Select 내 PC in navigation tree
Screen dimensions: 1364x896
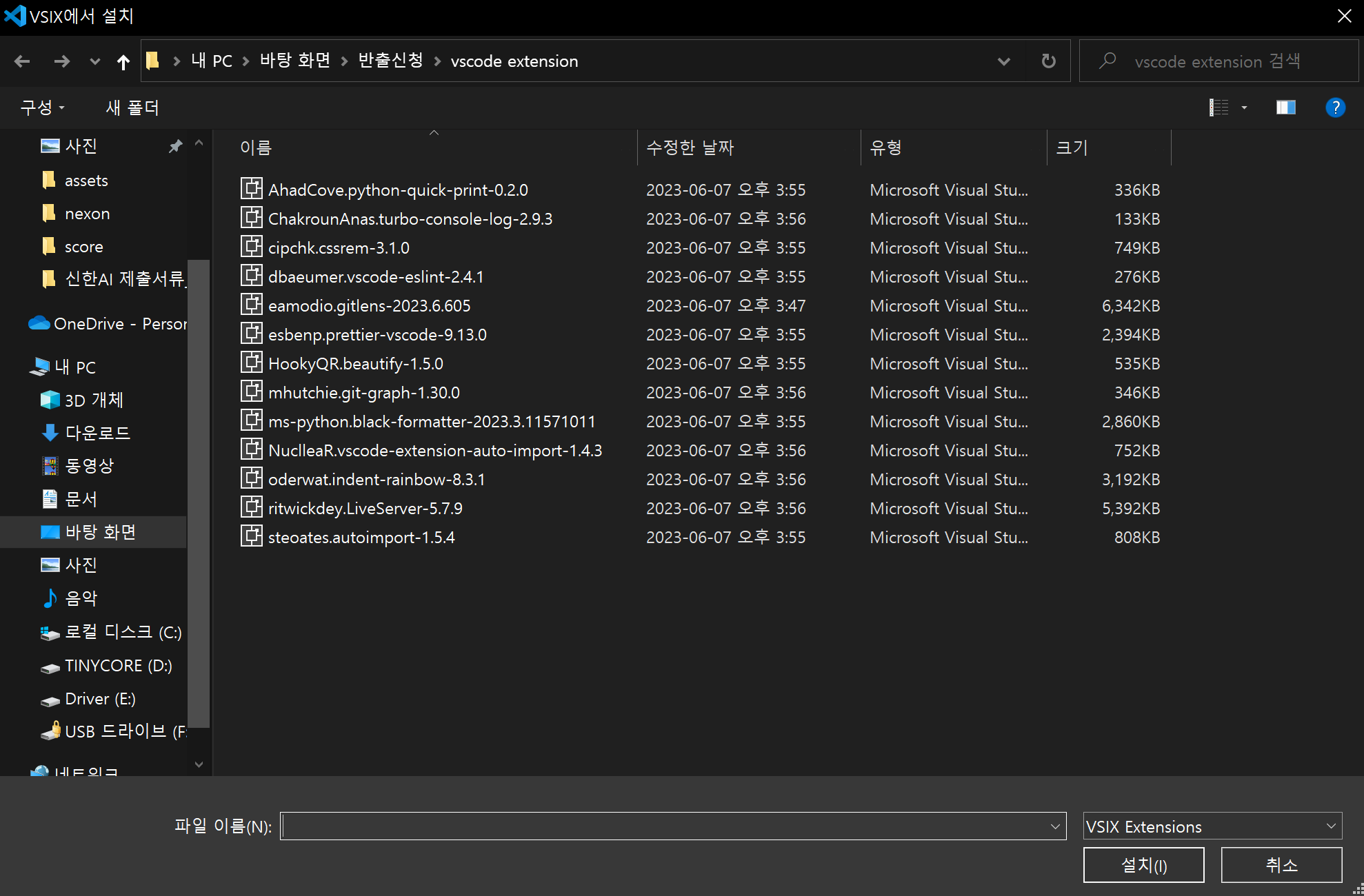[x=75, y=367]
